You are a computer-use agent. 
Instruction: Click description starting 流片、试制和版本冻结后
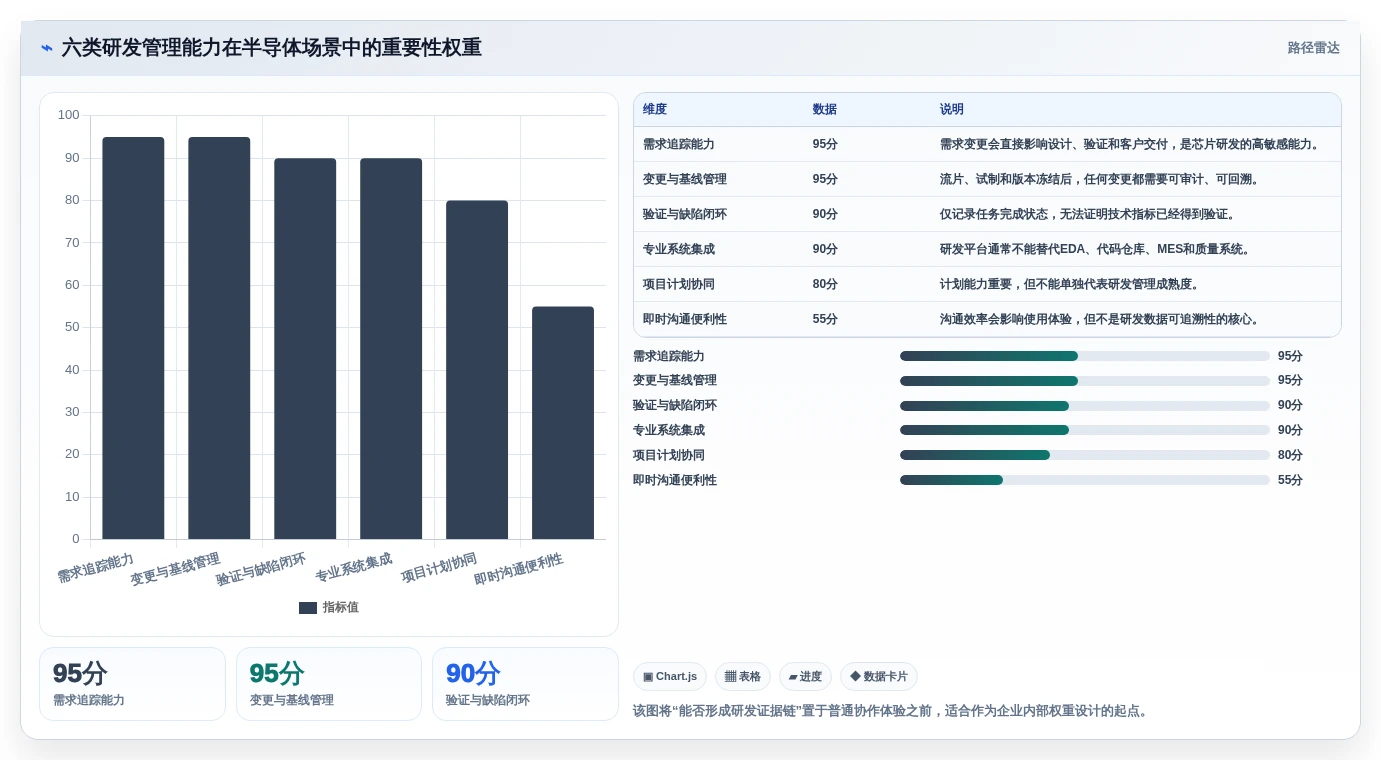coord(1100,180)
